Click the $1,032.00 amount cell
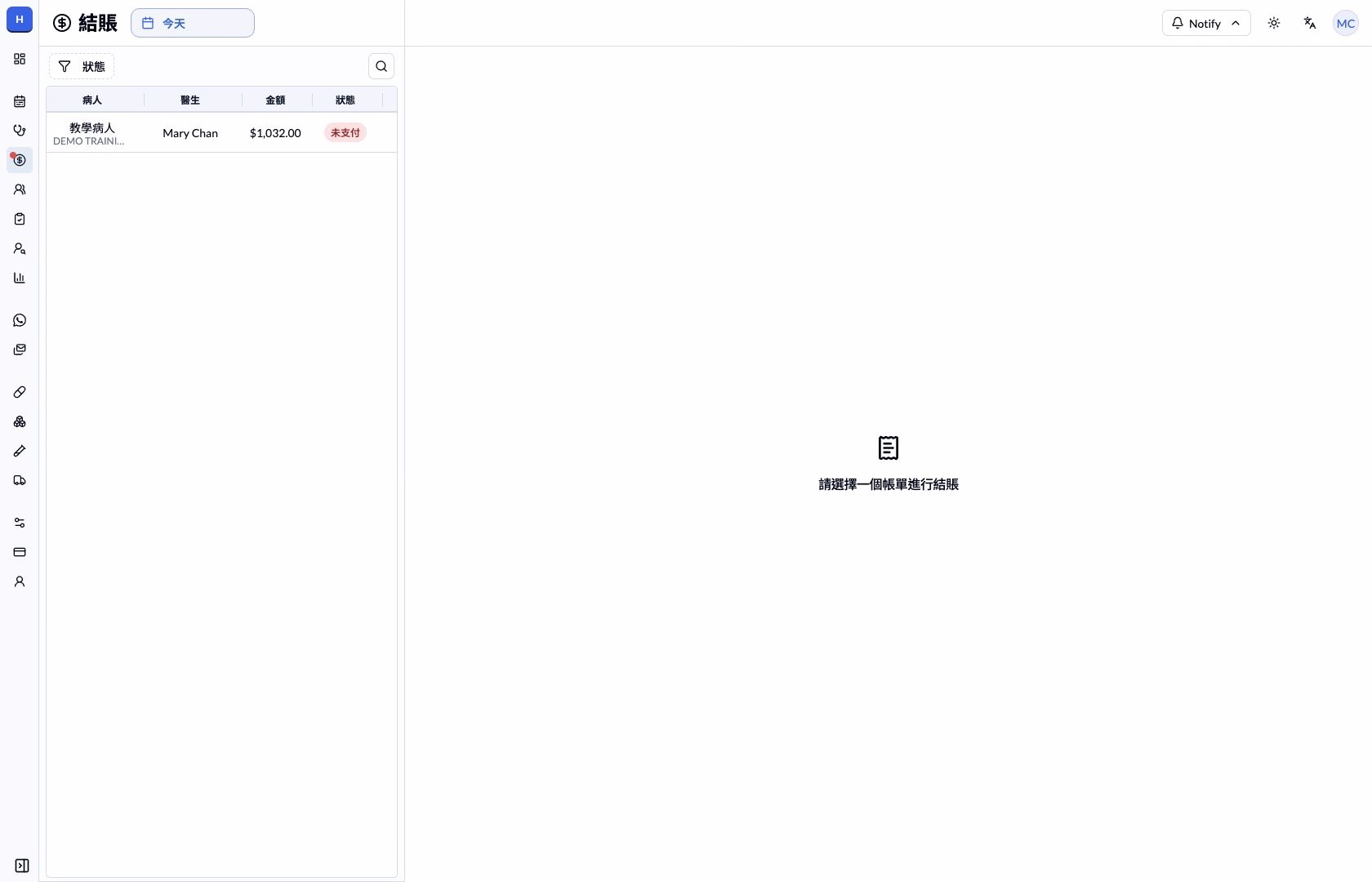1372x882 pixels. (275, 133)
